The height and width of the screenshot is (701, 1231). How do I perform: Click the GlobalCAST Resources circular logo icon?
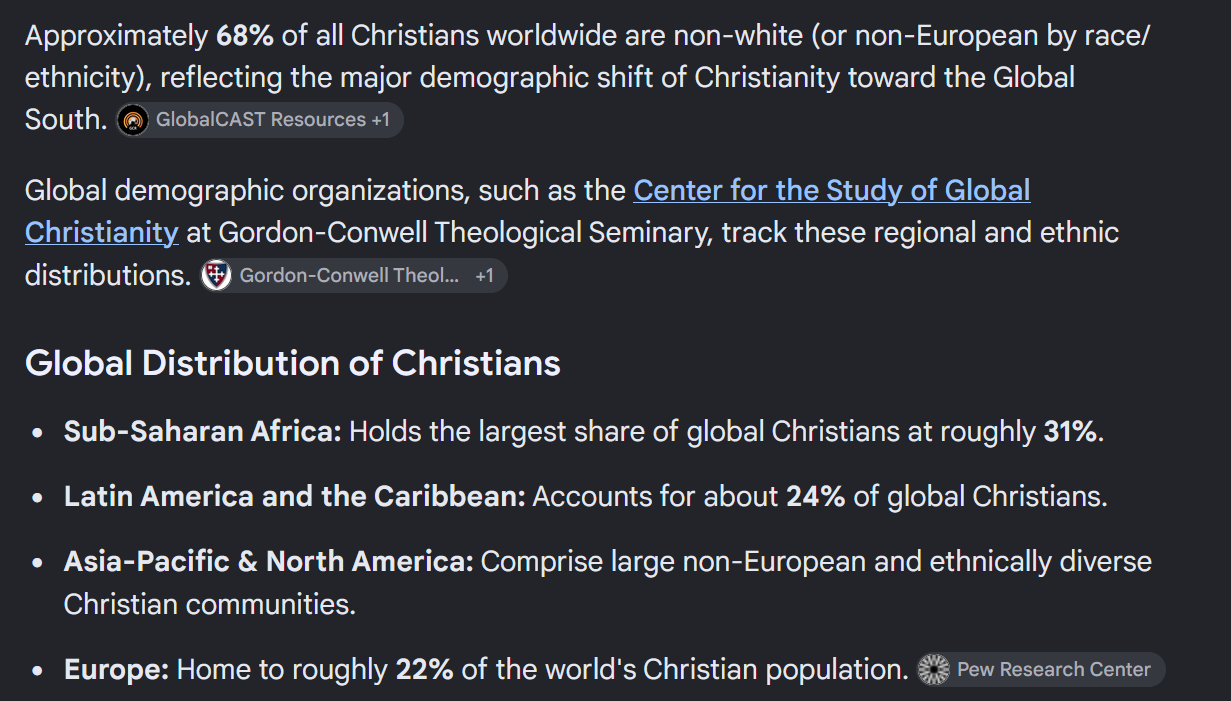pos(133,120)
